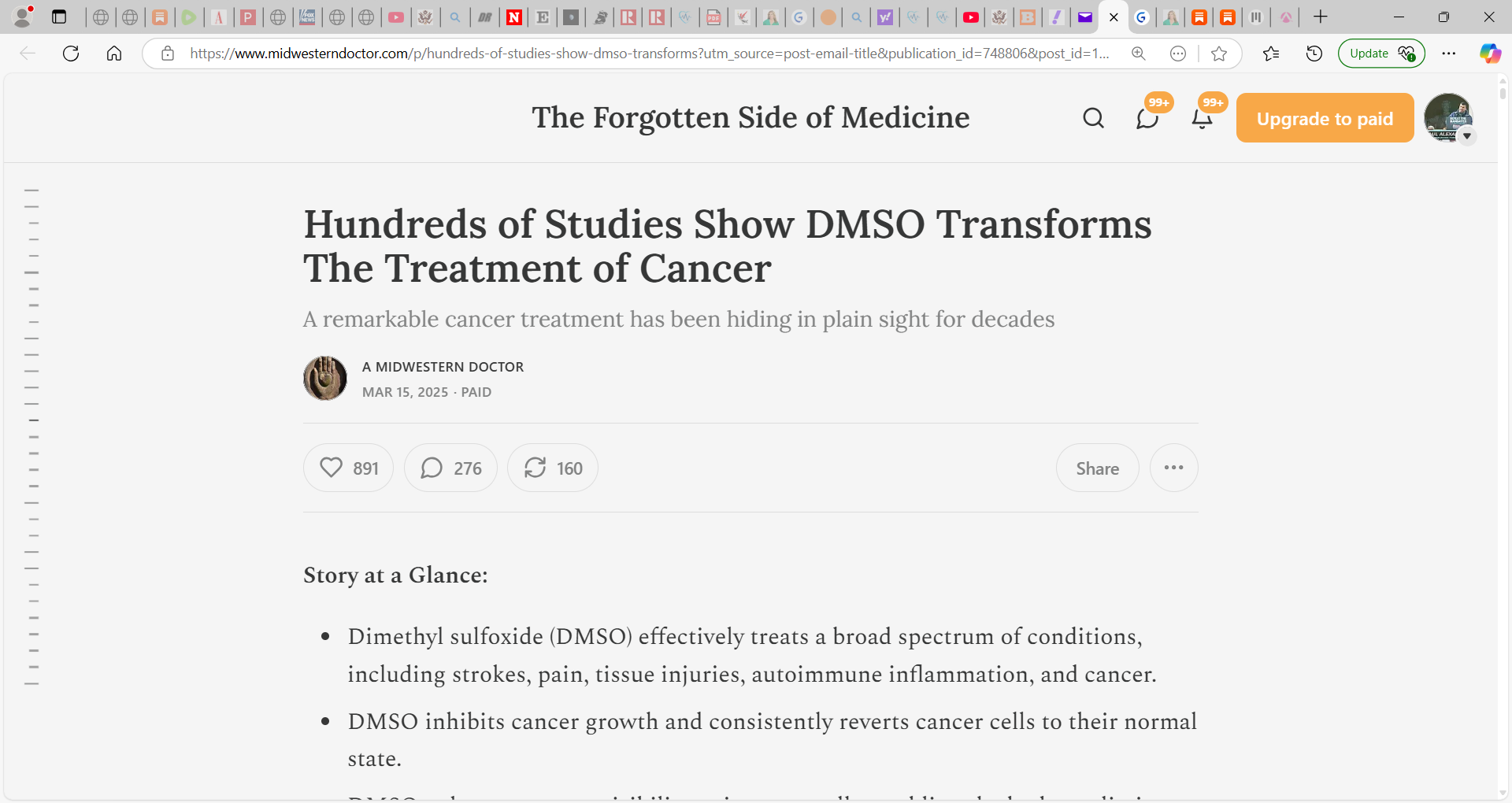This screenshot has height=803, width=1512.
Task: Switch to the Newsweek browser tab
Action: click(513, 17)
